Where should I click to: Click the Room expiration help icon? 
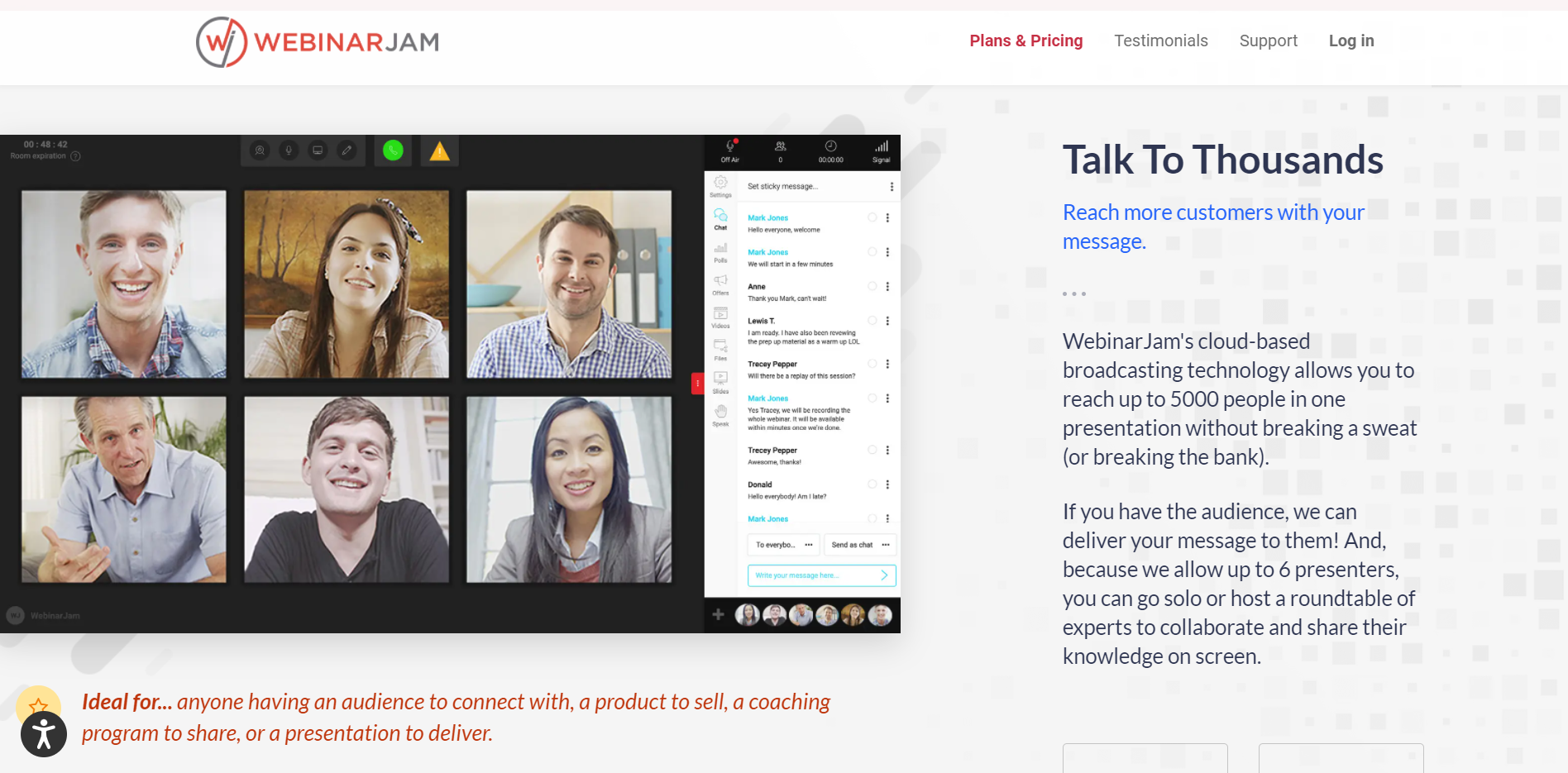click(75, 156)
